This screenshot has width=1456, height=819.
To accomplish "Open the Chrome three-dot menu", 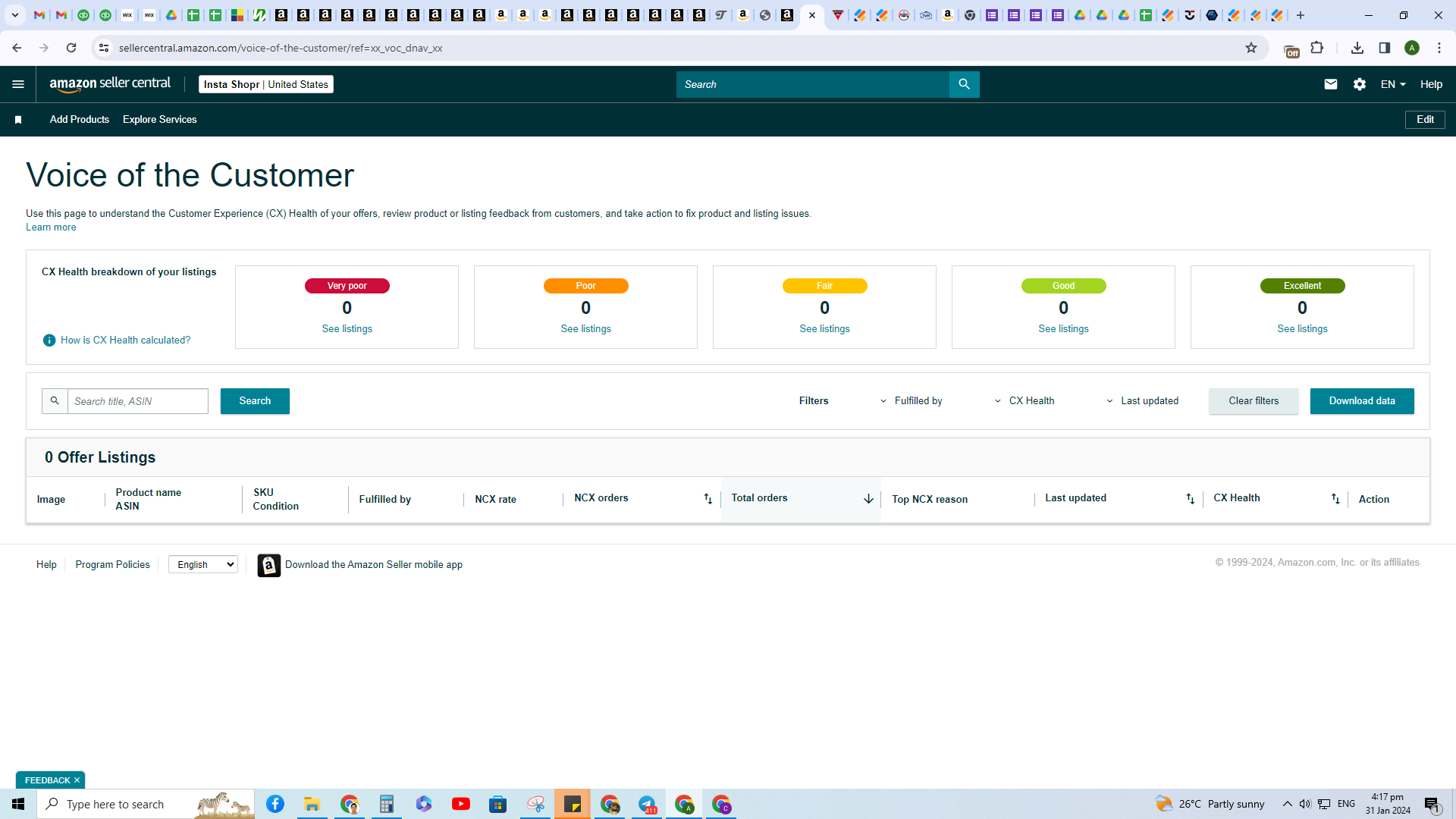I will coord(1439,48).
